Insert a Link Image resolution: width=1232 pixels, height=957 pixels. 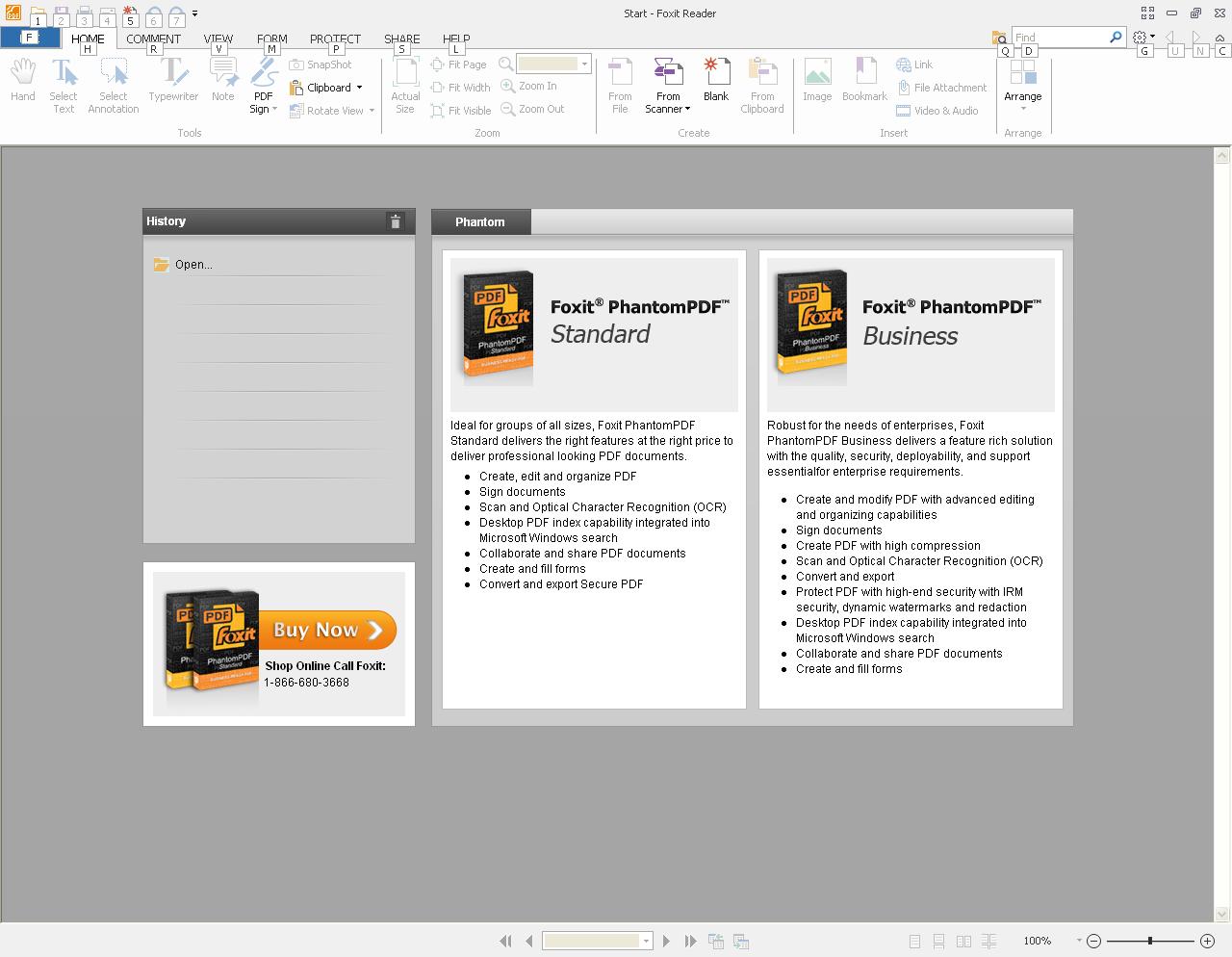(914, 65)
